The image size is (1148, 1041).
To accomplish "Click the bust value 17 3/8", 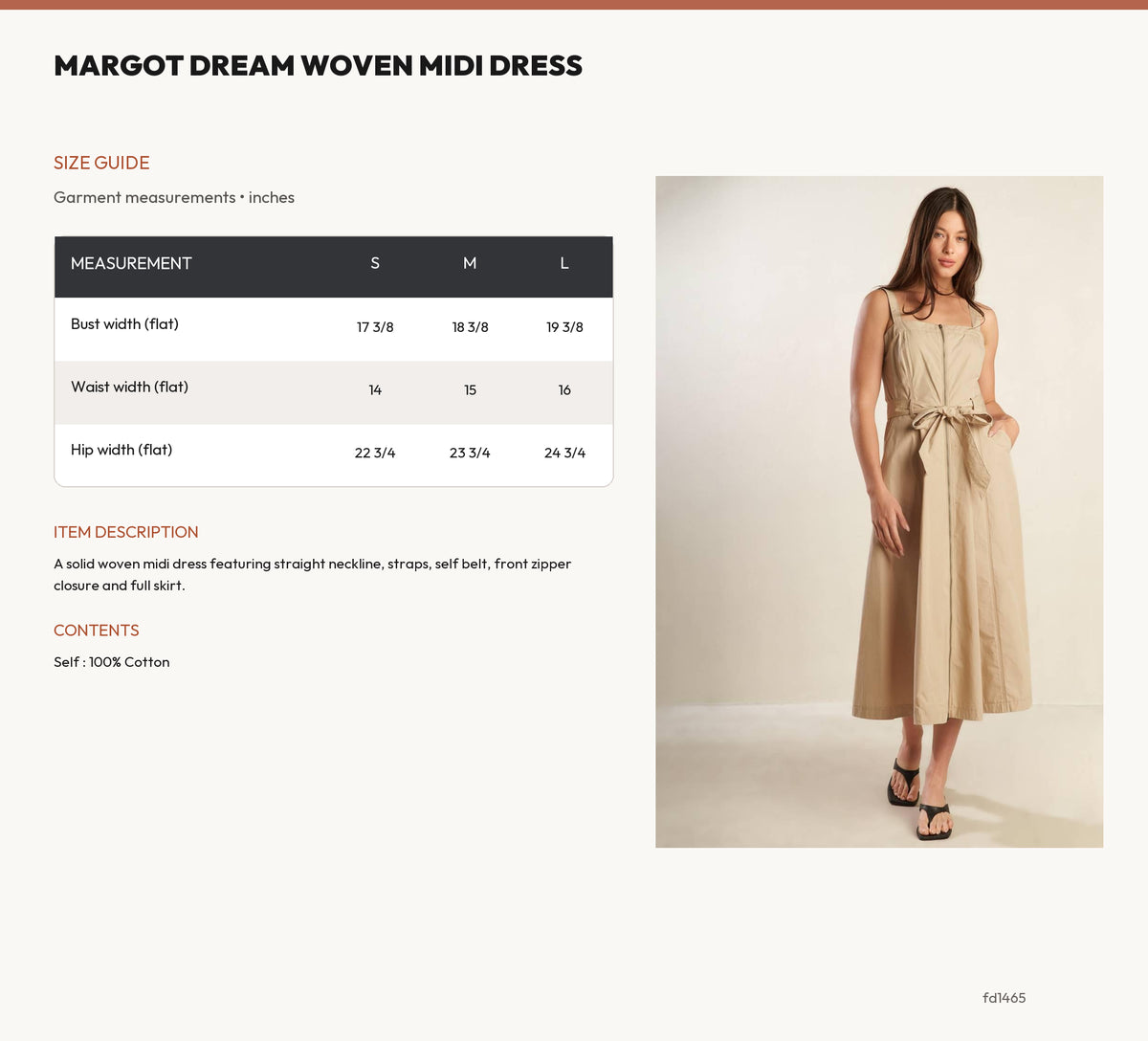I will point(375,327).
